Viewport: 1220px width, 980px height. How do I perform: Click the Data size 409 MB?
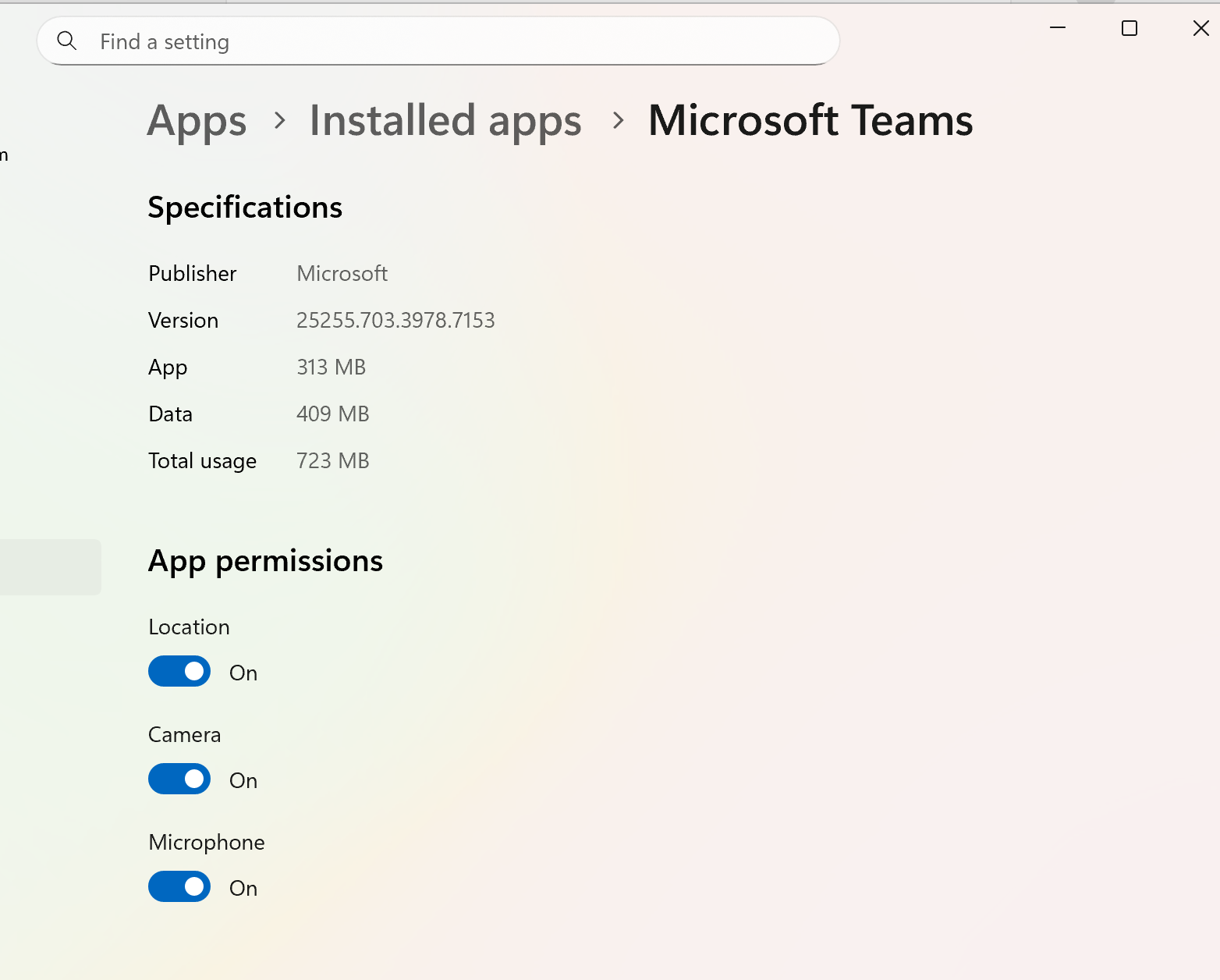pyautogui.click(x=332, y=414)
